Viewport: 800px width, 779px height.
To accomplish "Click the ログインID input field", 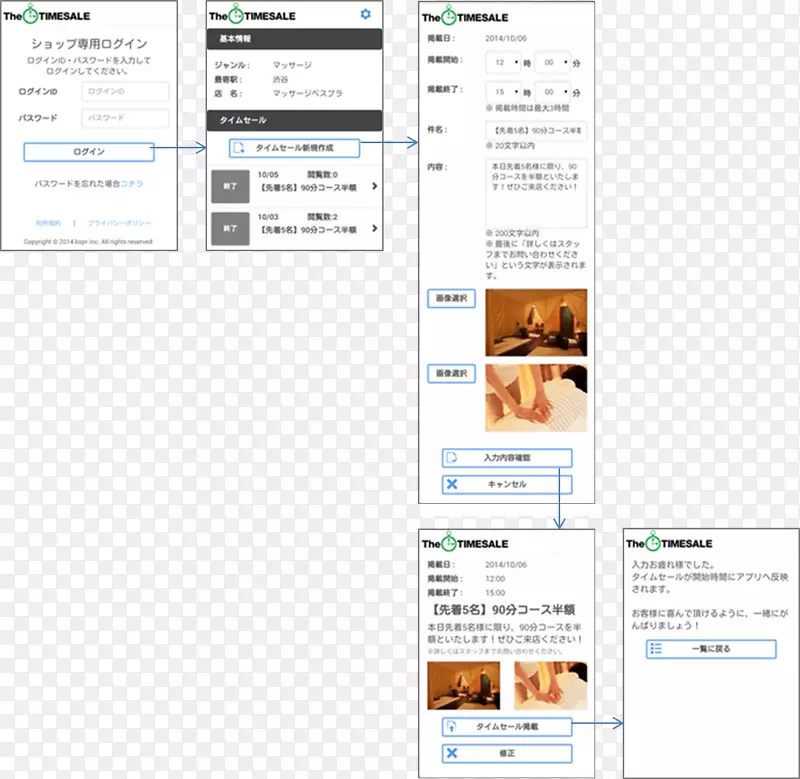I will click(x=125, y=91).
